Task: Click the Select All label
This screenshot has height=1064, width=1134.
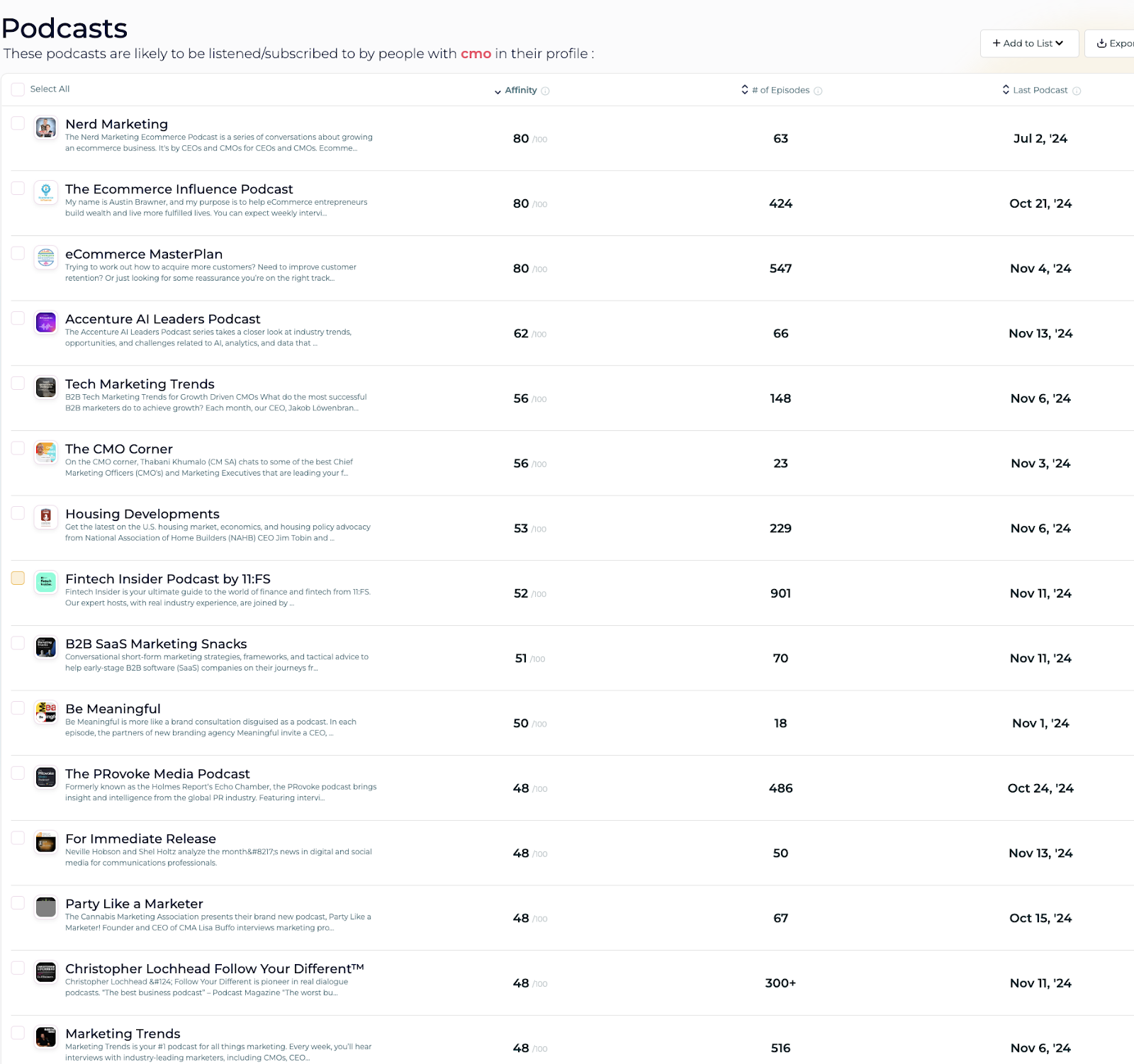Action: coord(50,89)
